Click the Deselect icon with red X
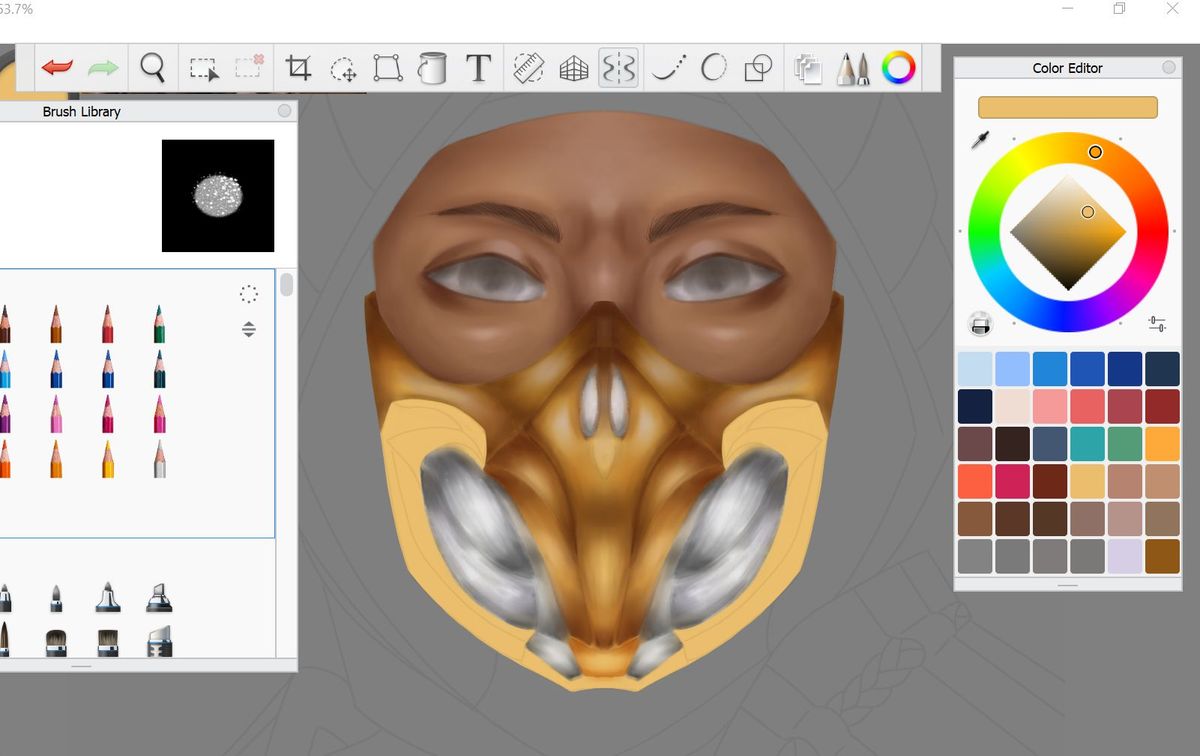 248,67
